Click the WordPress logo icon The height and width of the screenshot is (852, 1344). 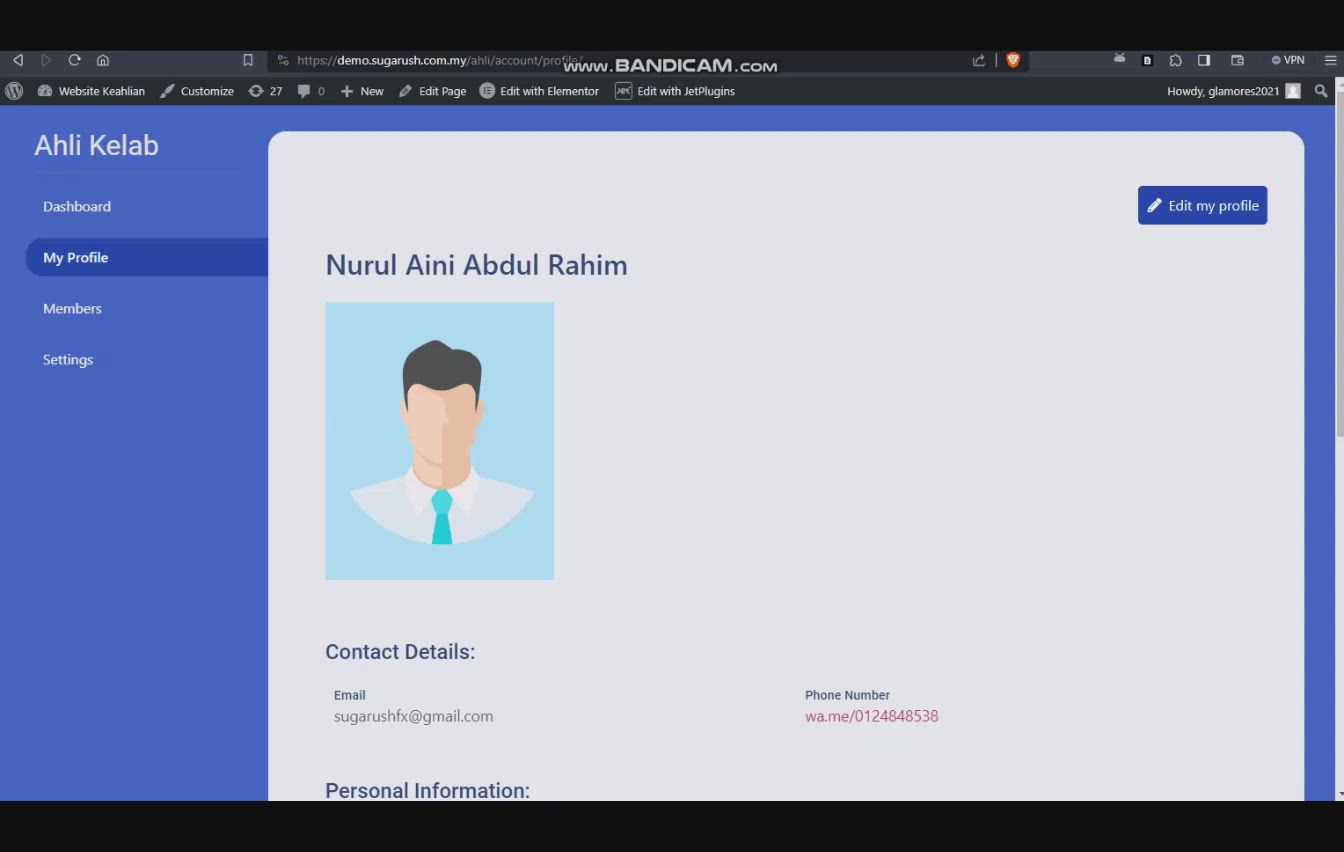point(14,91)
